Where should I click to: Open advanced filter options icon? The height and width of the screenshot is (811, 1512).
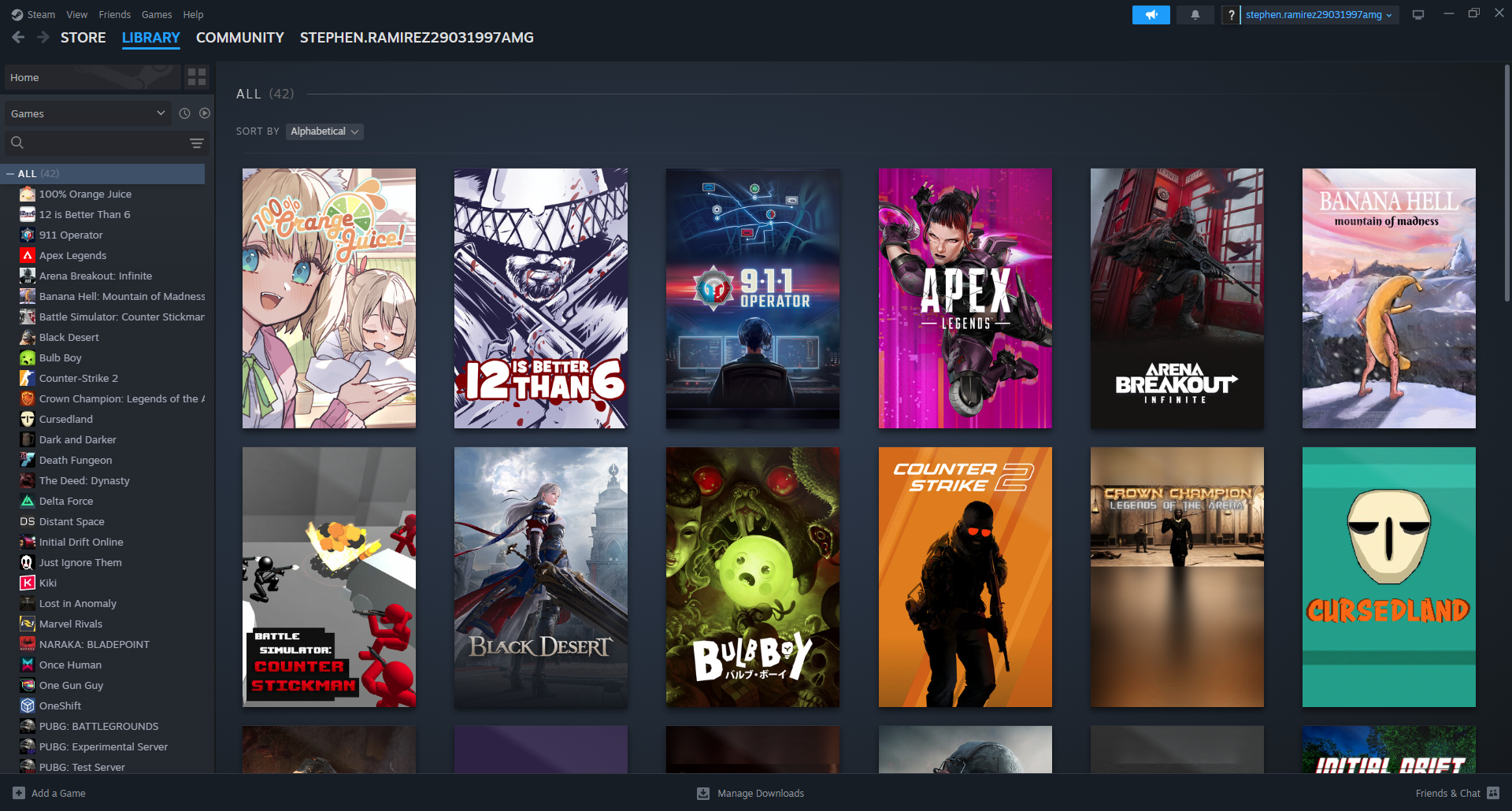197,143
